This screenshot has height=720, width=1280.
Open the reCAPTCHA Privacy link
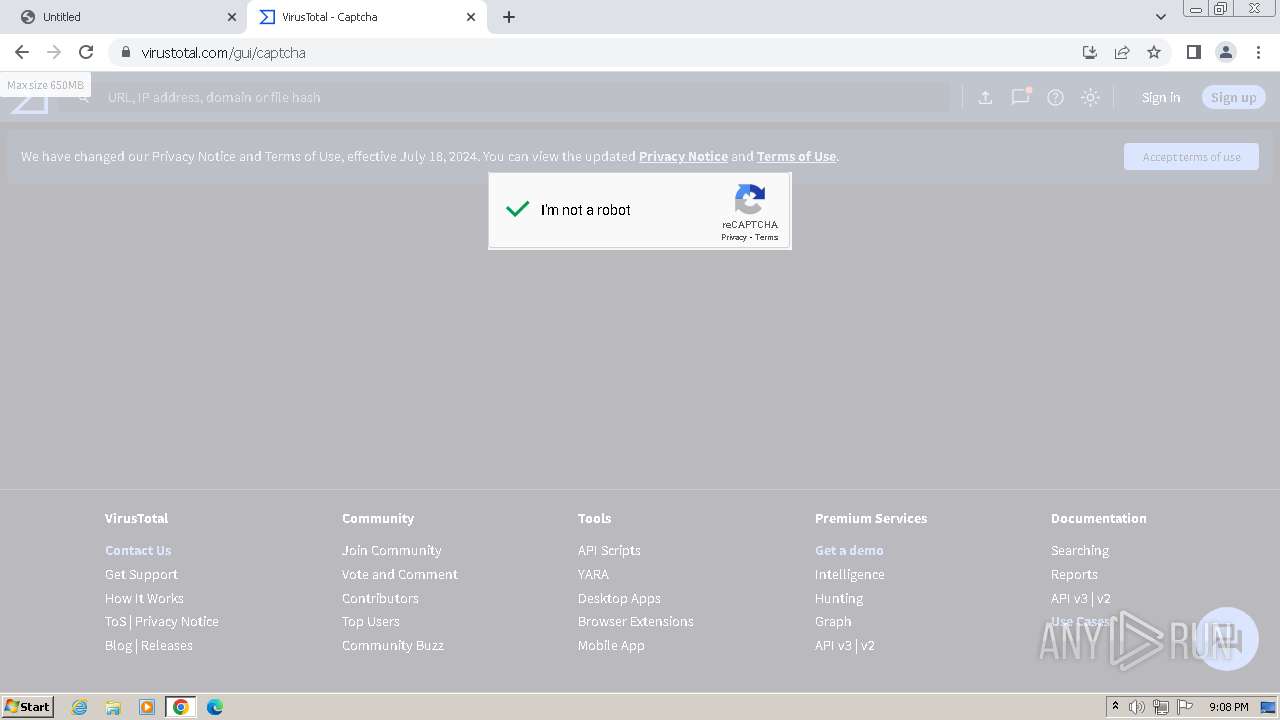tap(734, 237)
